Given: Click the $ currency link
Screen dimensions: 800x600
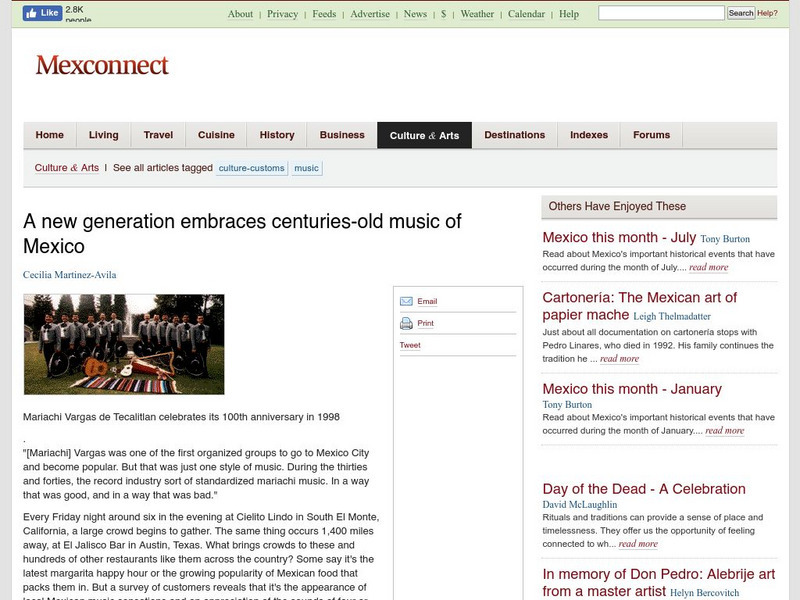Looking at the screenshot, I should 443,14.
